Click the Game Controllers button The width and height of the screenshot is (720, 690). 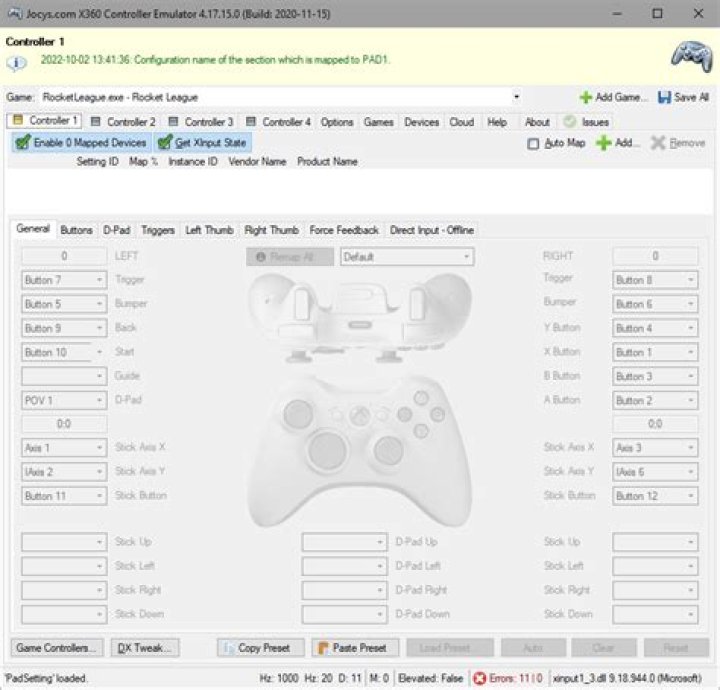[x=56, y=648]
